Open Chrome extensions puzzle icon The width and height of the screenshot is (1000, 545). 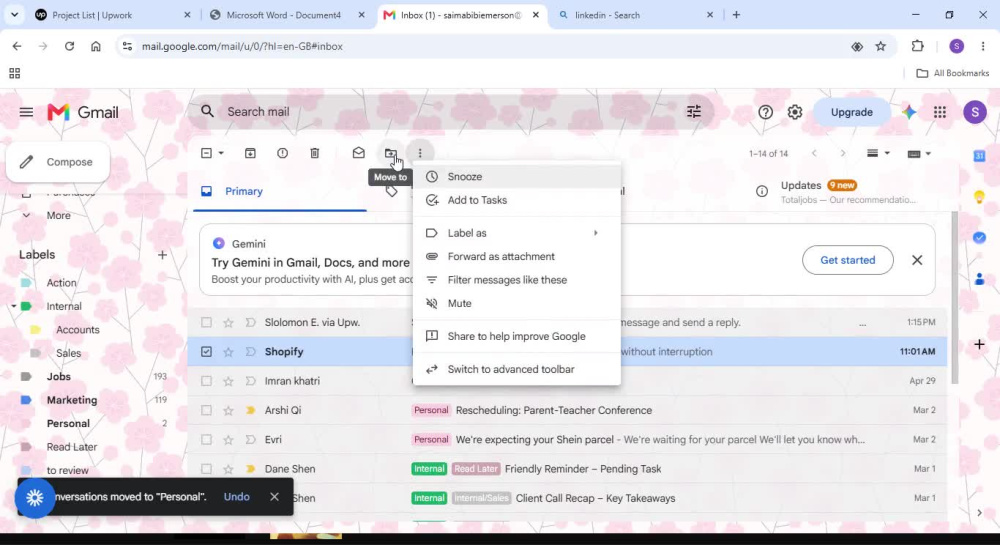click(917, 46)
